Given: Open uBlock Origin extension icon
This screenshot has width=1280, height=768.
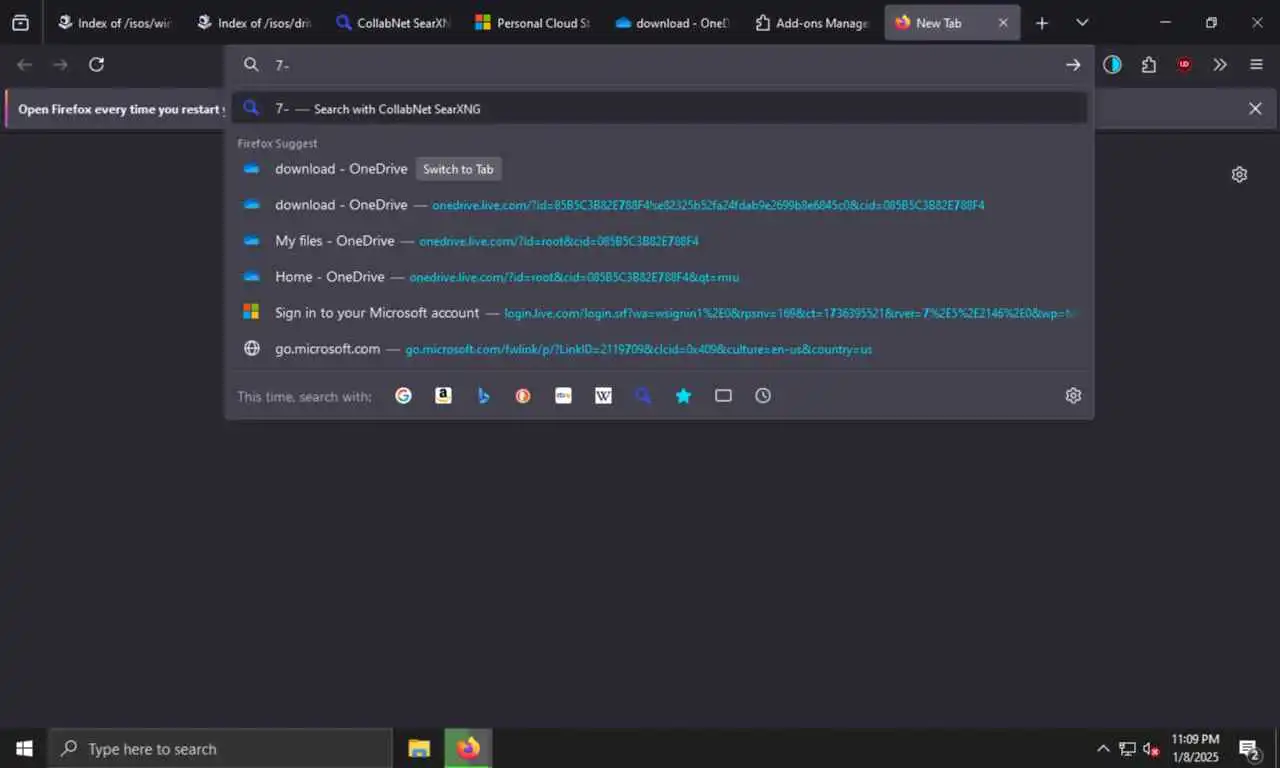Looking at the screenshot, I should 1184,65.
